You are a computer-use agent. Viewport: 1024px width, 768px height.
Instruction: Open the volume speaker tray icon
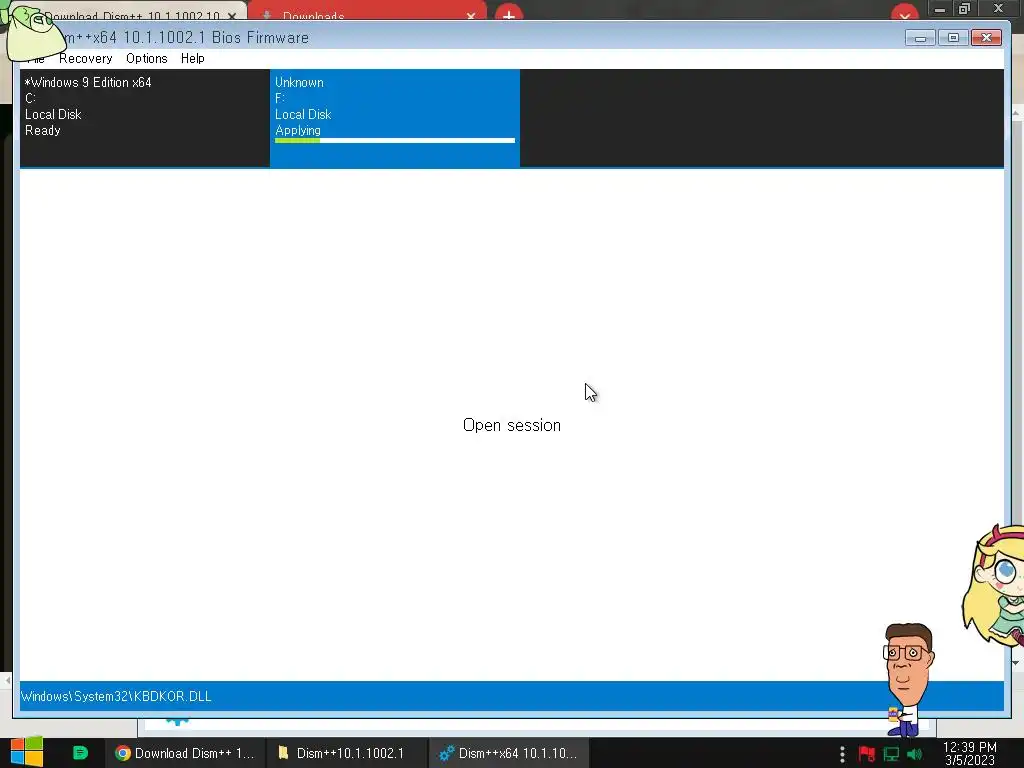914,754
